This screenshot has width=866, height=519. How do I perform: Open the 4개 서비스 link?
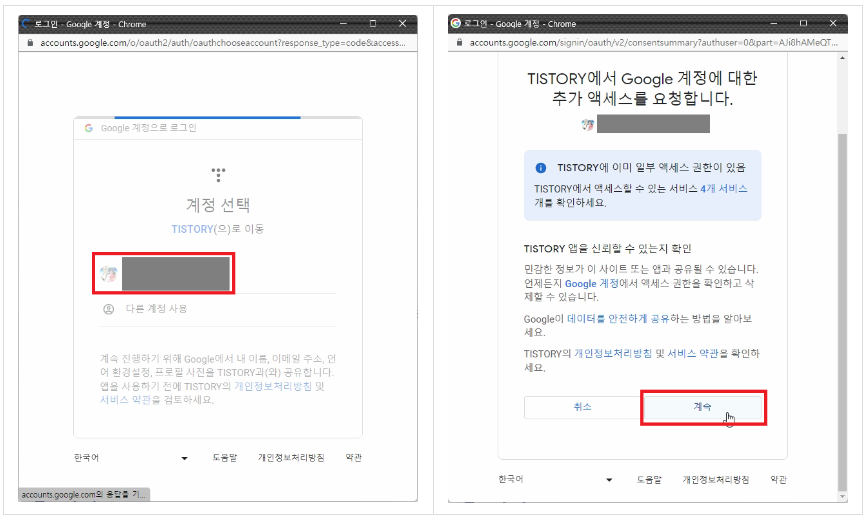click(x=724, y=189)
